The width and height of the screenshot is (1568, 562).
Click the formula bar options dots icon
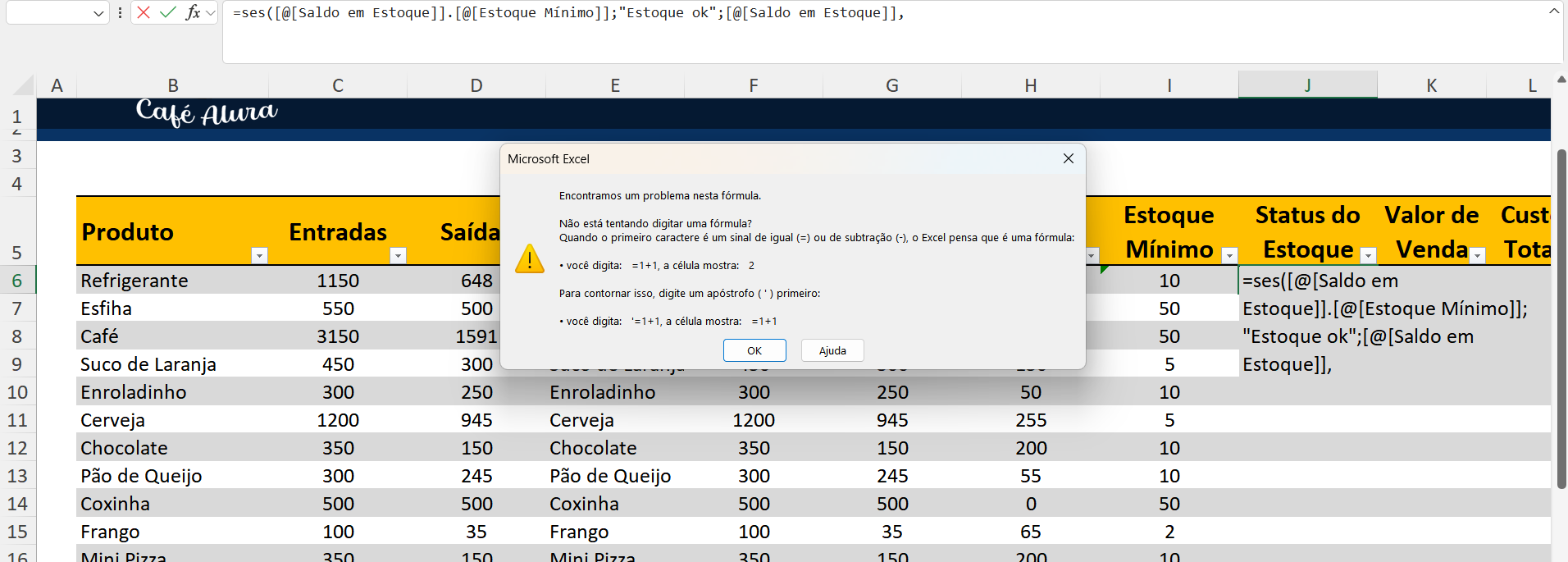121,12
